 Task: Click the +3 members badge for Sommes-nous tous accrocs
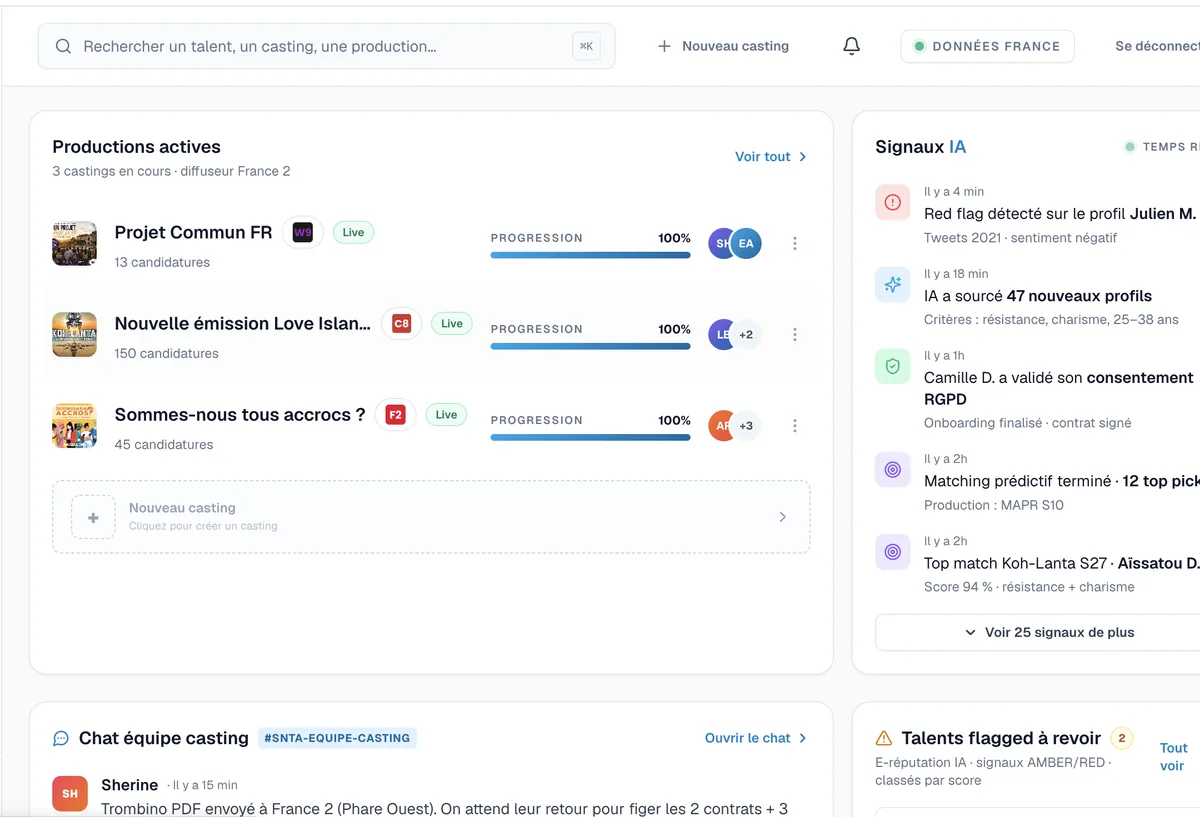coord(746,426)
